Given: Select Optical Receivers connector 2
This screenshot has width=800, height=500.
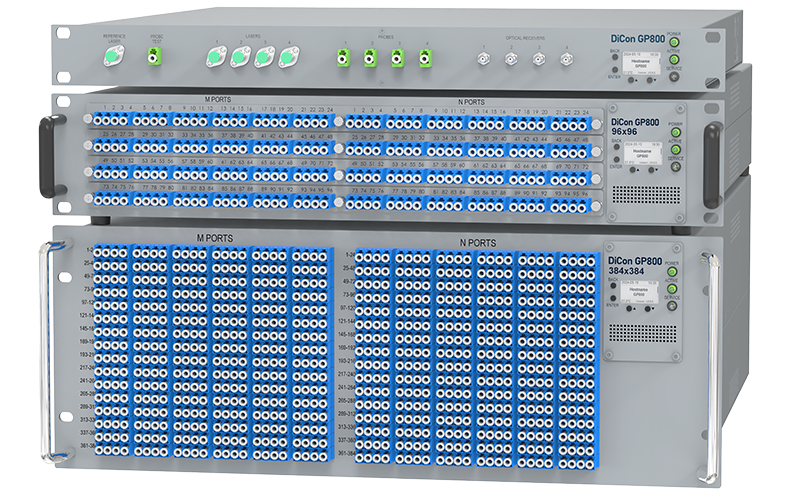Looking at the screenshot, I should [x=511, y=59].
